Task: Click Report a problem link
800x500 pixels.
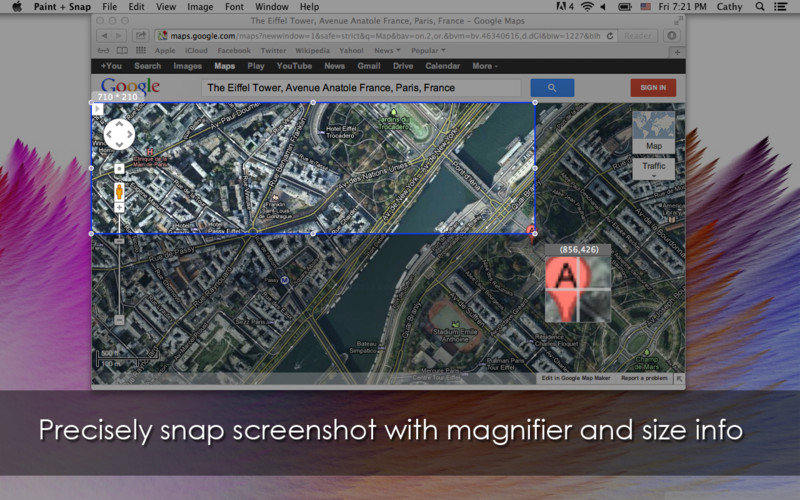Action: point(644,378)
